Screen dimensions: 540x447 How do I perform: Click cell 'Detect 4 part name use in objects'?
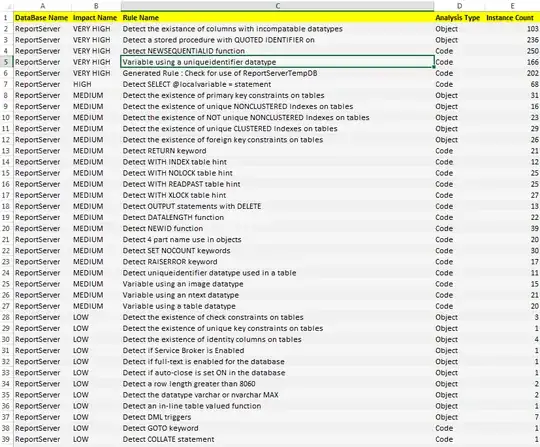tap(277, 239)
